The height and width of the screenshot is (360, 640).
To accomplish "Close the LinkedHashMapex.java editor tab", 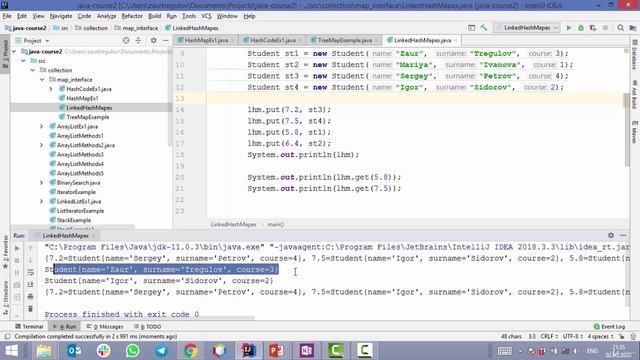I will [456, 40].
